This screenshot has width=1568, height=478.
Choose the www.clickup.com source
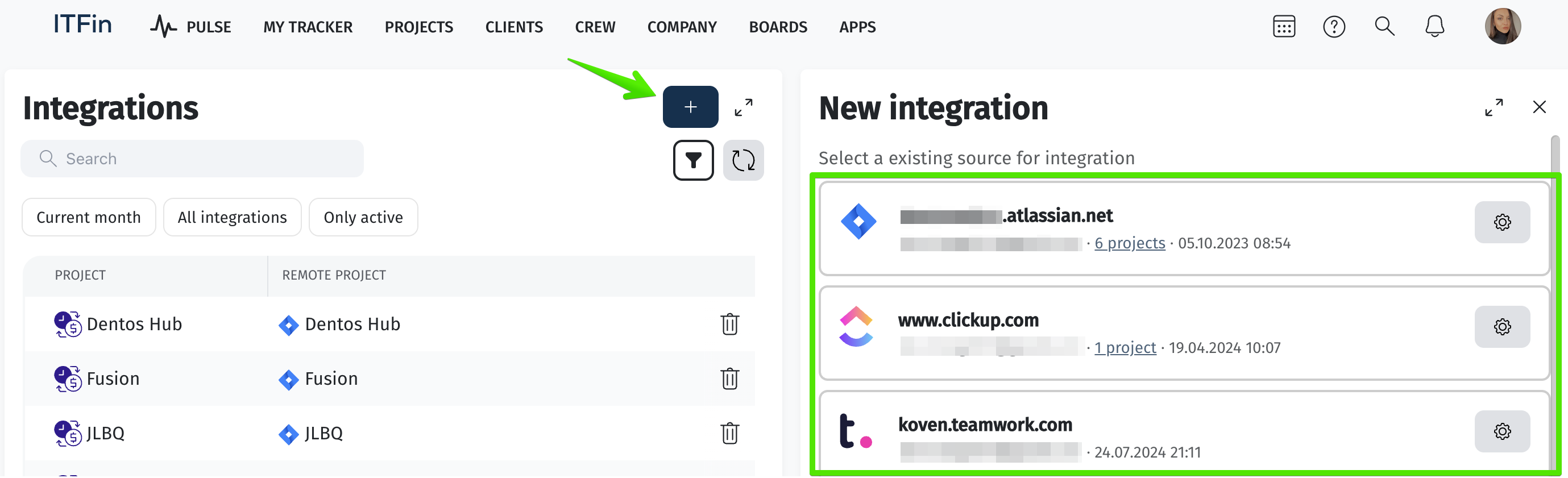click(1183, 333)
